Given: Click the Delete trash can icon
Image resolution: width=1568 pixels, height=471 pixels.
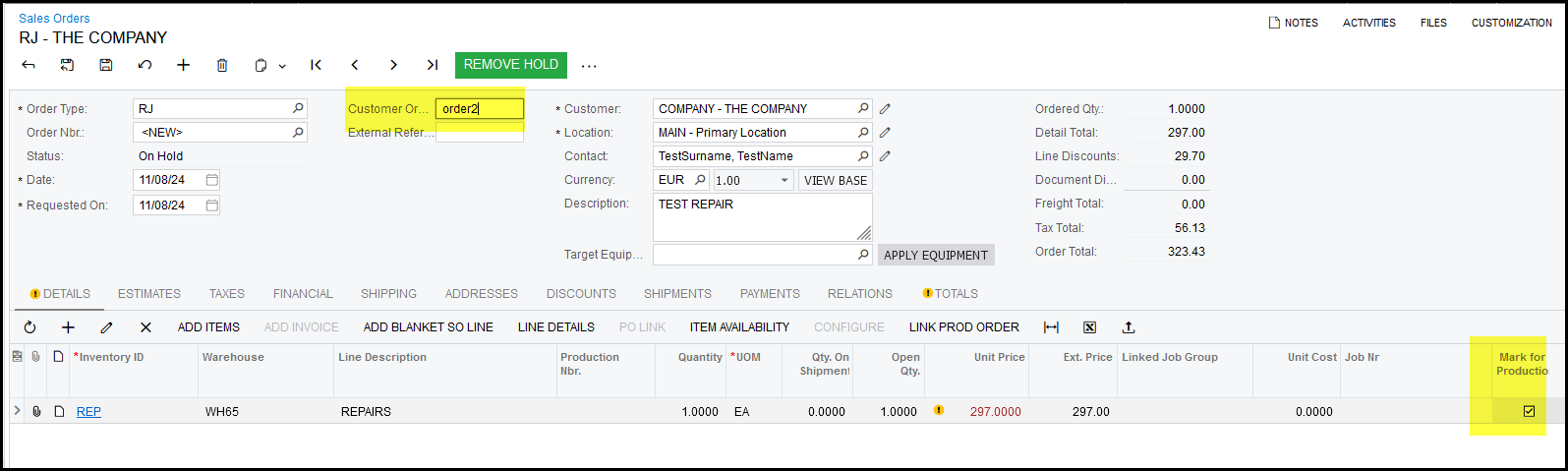Looking at the screenshot, I should click(x=222, y=65).
